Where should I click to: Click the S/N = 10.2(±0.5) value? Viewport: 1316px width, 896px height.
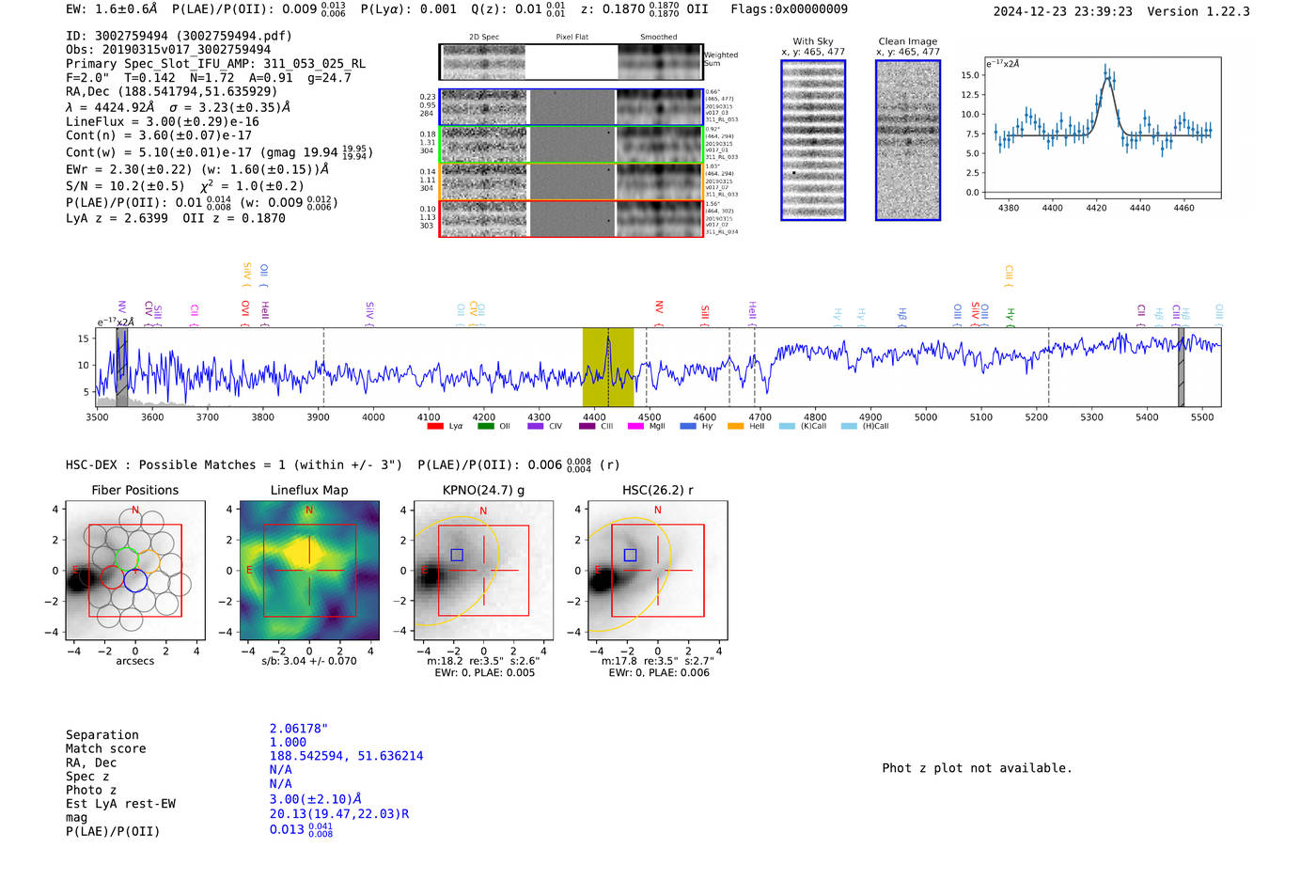tap(125, 186)
